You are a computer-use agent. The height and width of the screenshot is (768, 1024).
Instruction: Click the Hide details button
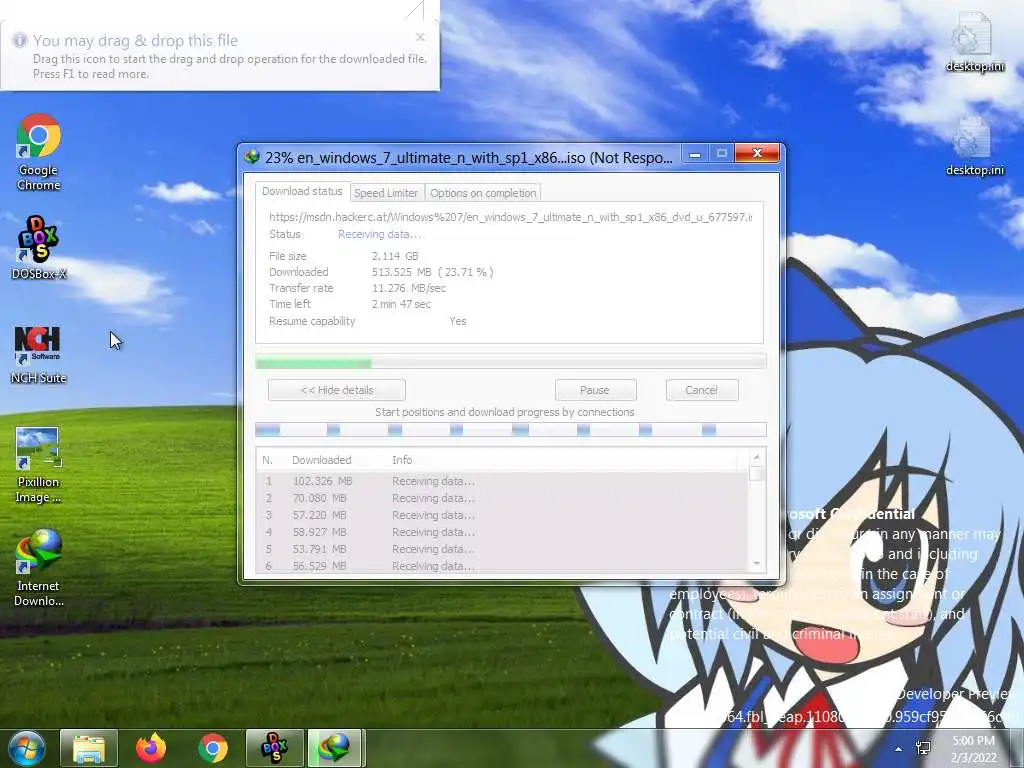point(337,390)
